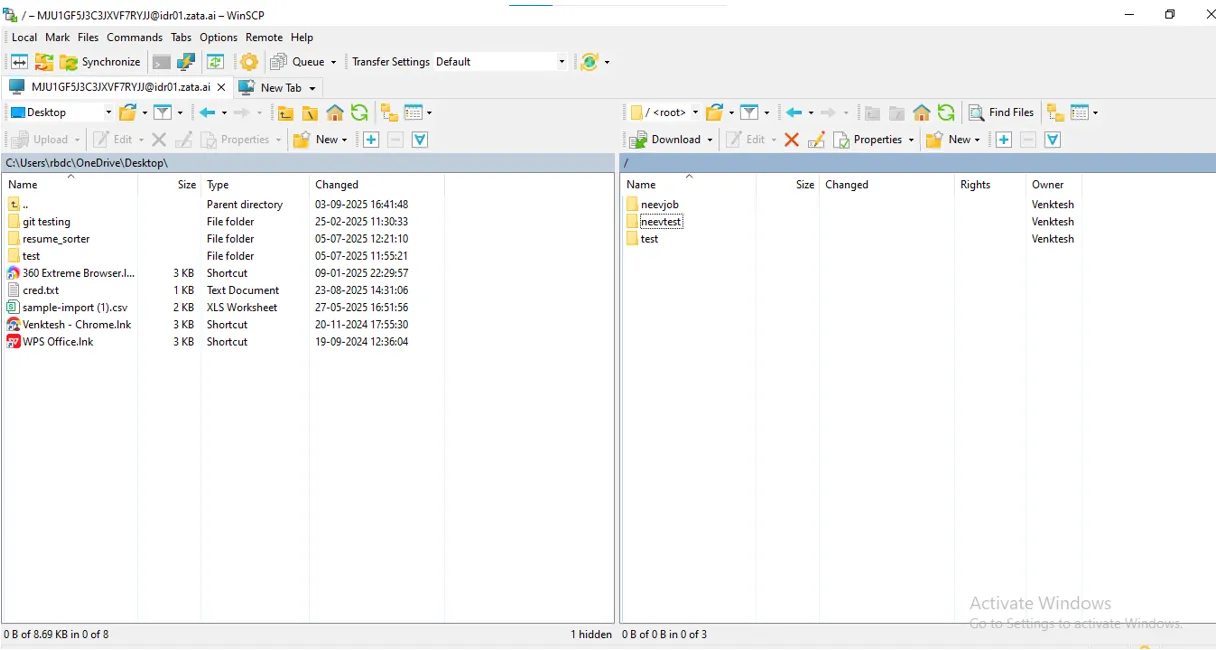Expand the remote Properties dropdown arrow
The width and height of the screenshot is (1216, 650).
[x=911, y=140]
